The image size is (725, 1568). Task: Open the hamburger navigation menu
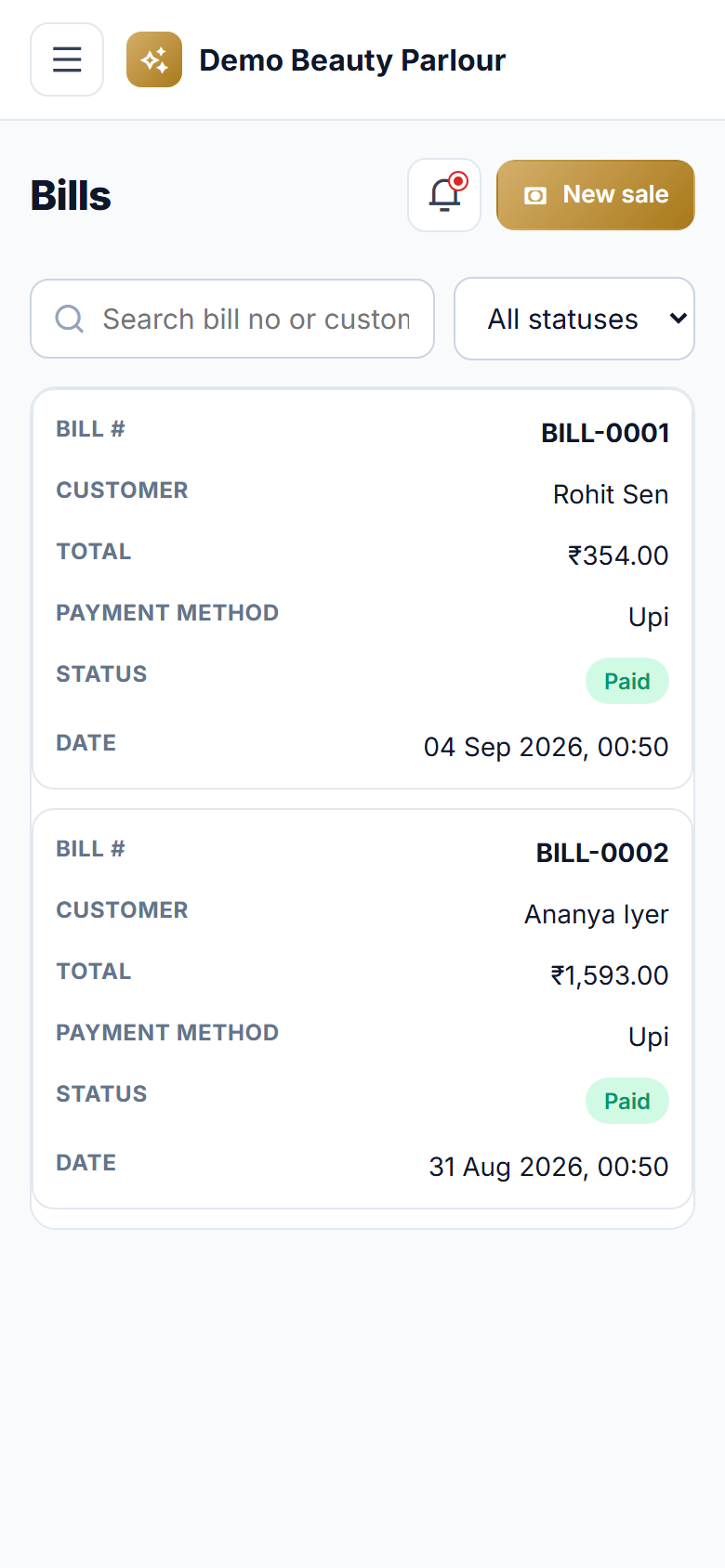(x=67, y=59)
